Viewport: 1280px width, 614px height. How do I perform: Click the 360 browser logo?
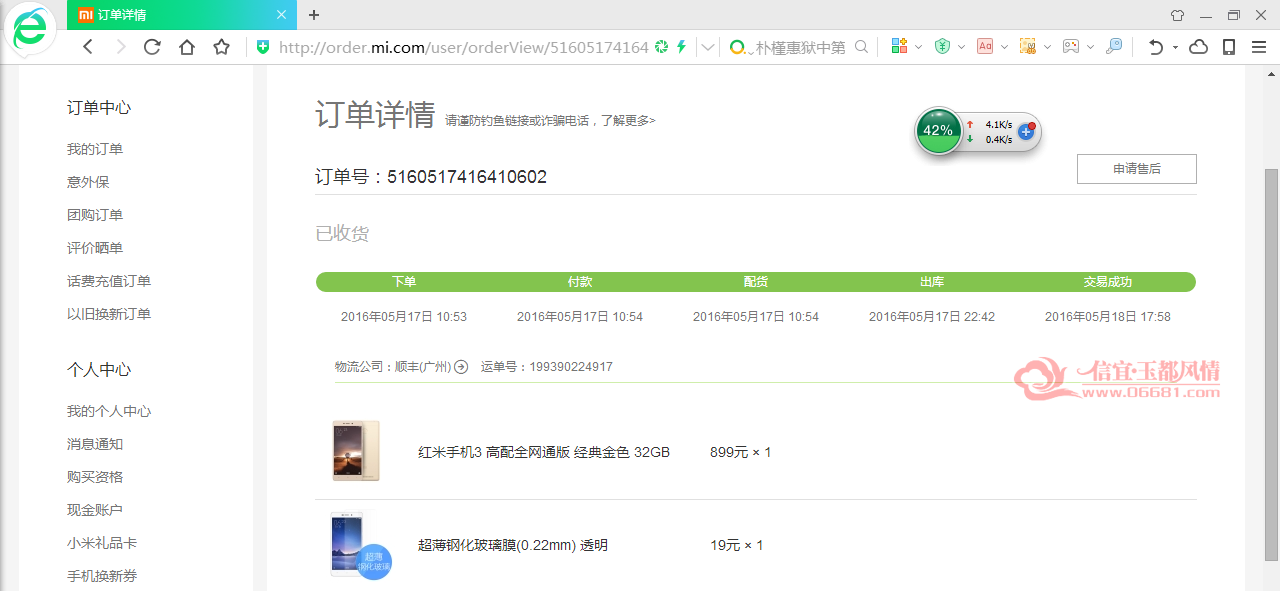pyautogui.click(x=29, y=30)
